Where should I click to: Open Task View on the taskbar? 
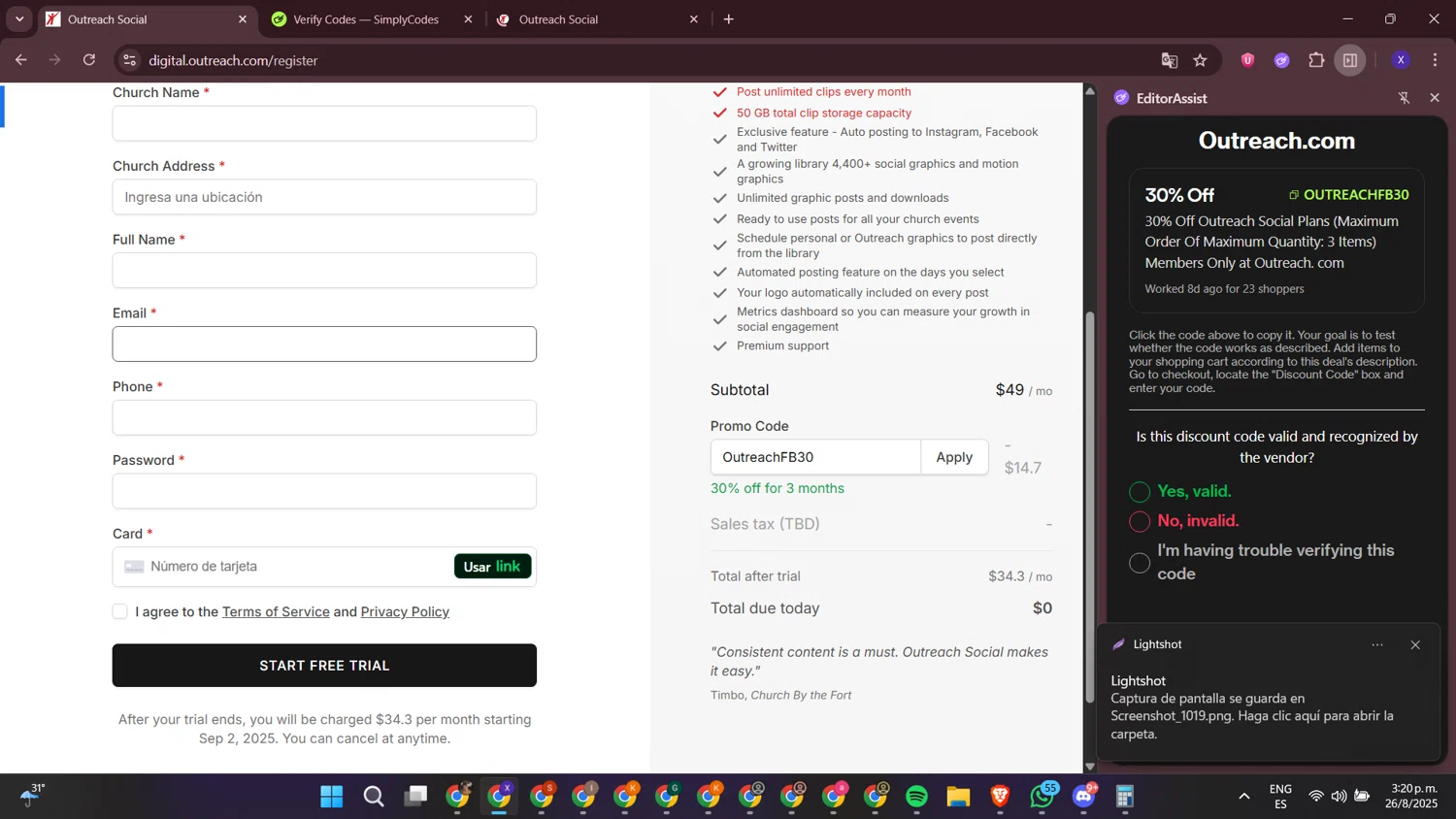(x=416, y=797)
